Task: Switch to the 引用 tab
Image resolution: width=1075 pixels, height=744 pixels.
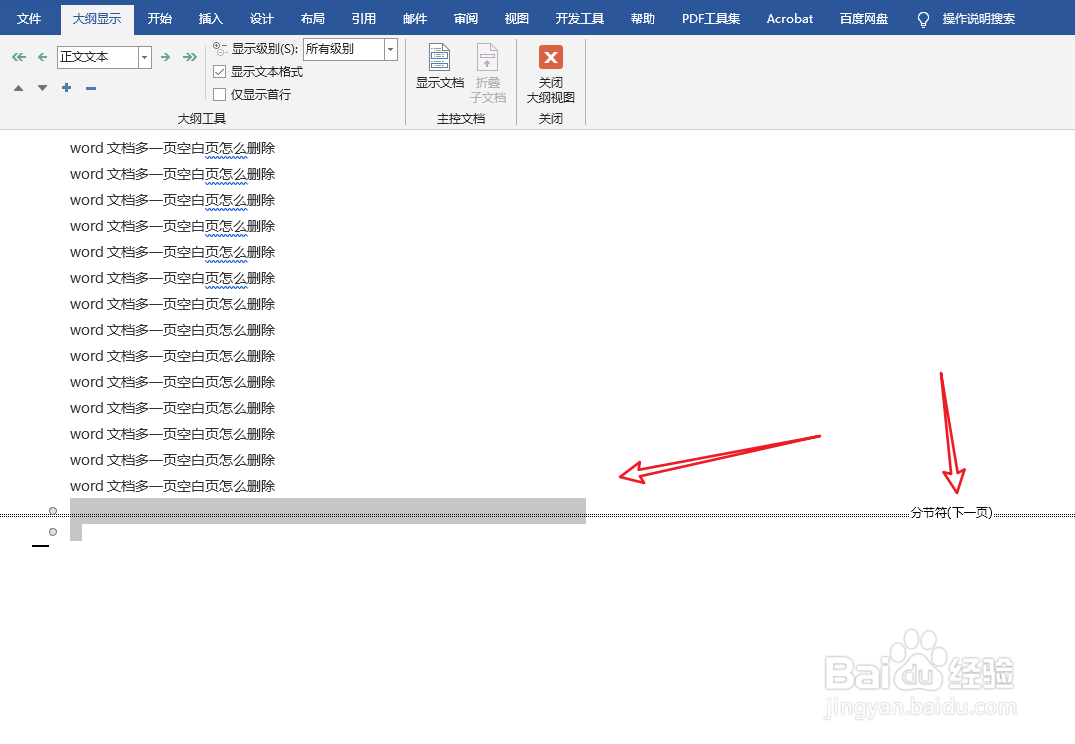Action: tap(363, 19)
